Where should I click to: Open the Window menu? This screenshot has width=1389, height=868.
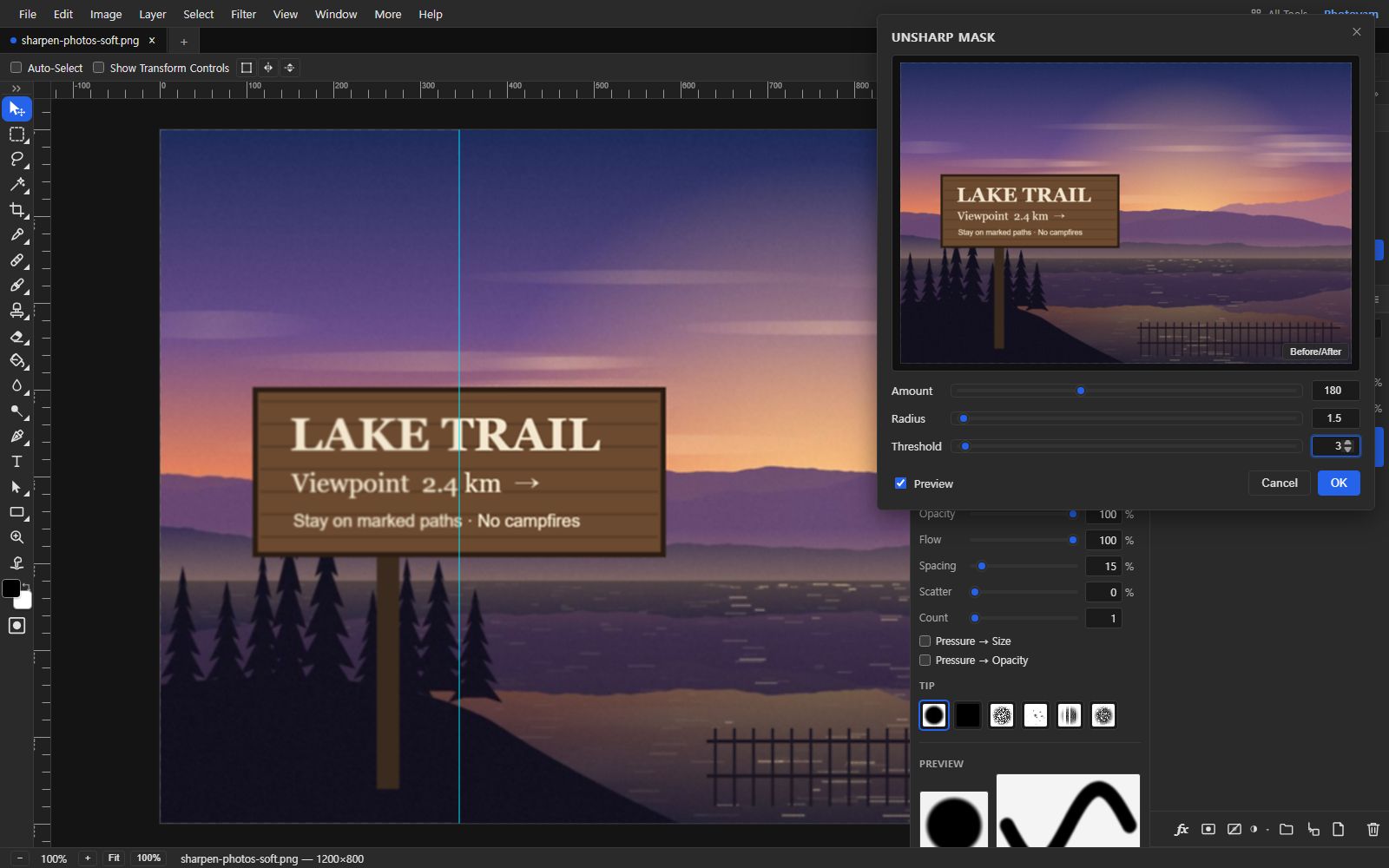click(x=336, y=14)
